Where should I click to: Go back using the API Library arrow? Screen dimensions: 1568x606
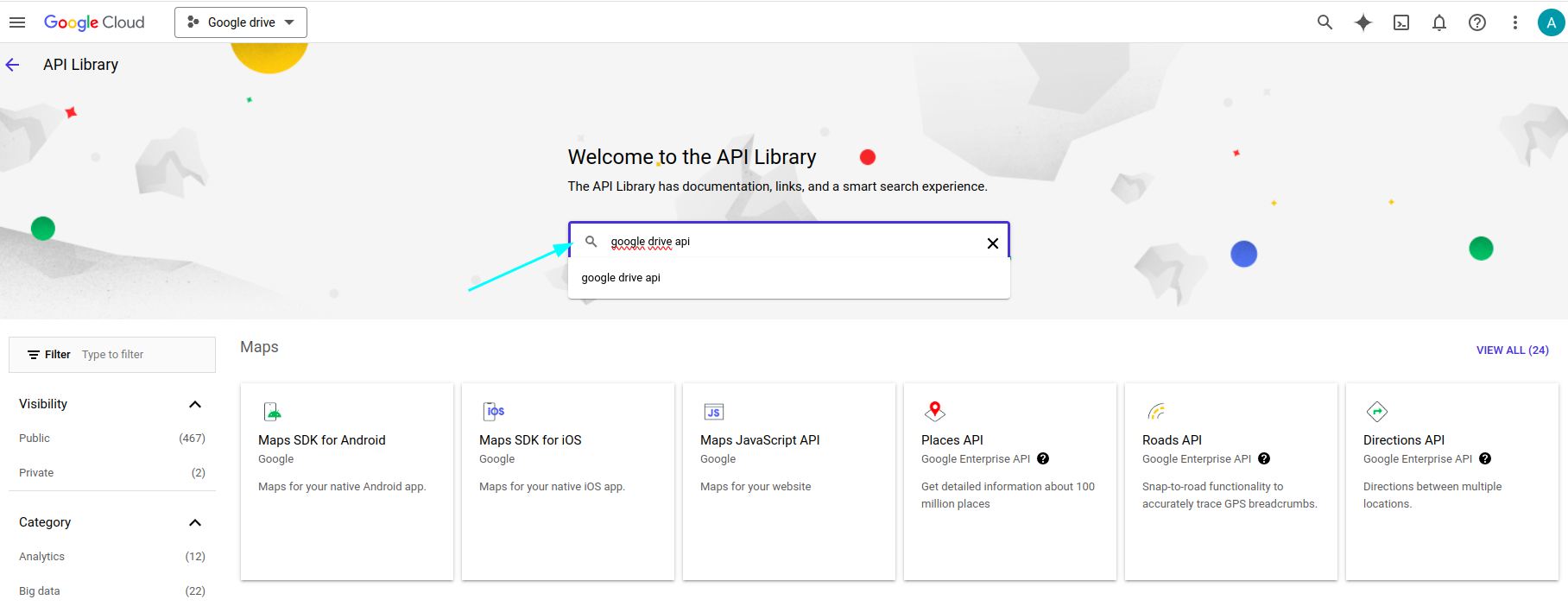(13, 65)
